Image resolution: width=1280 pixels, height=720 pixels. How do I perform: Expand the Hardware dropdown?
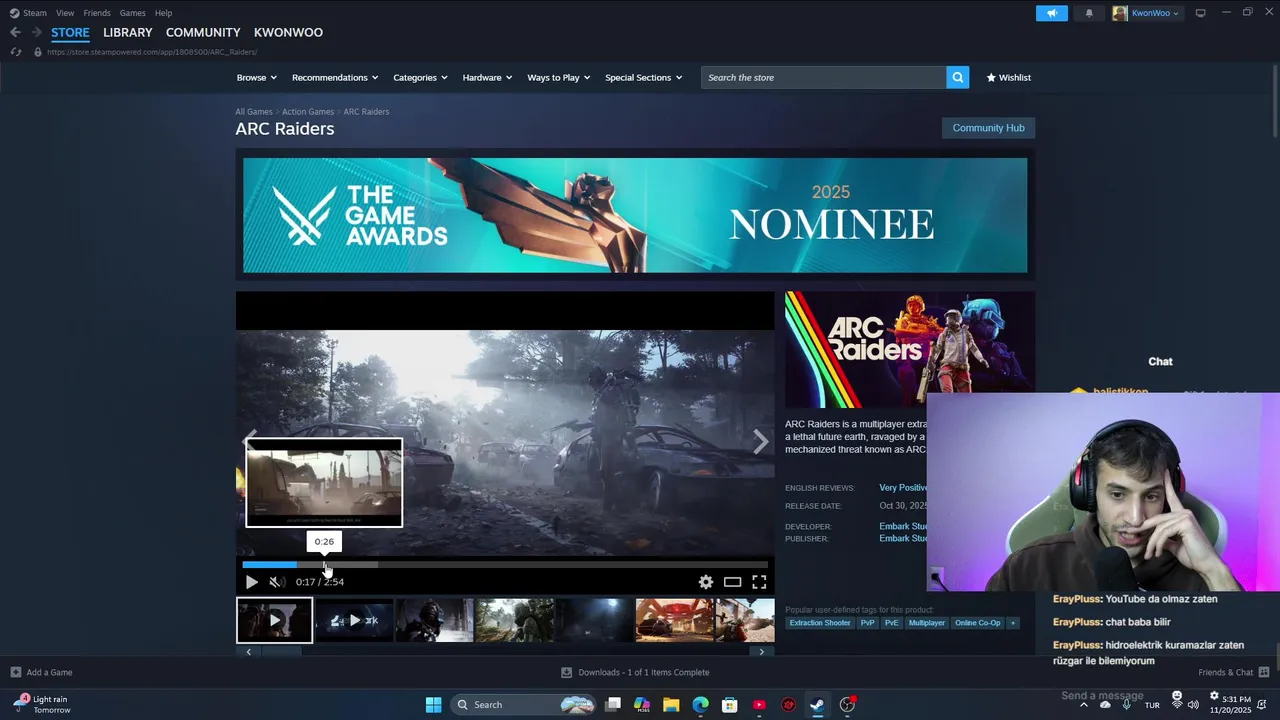[487, 77]
